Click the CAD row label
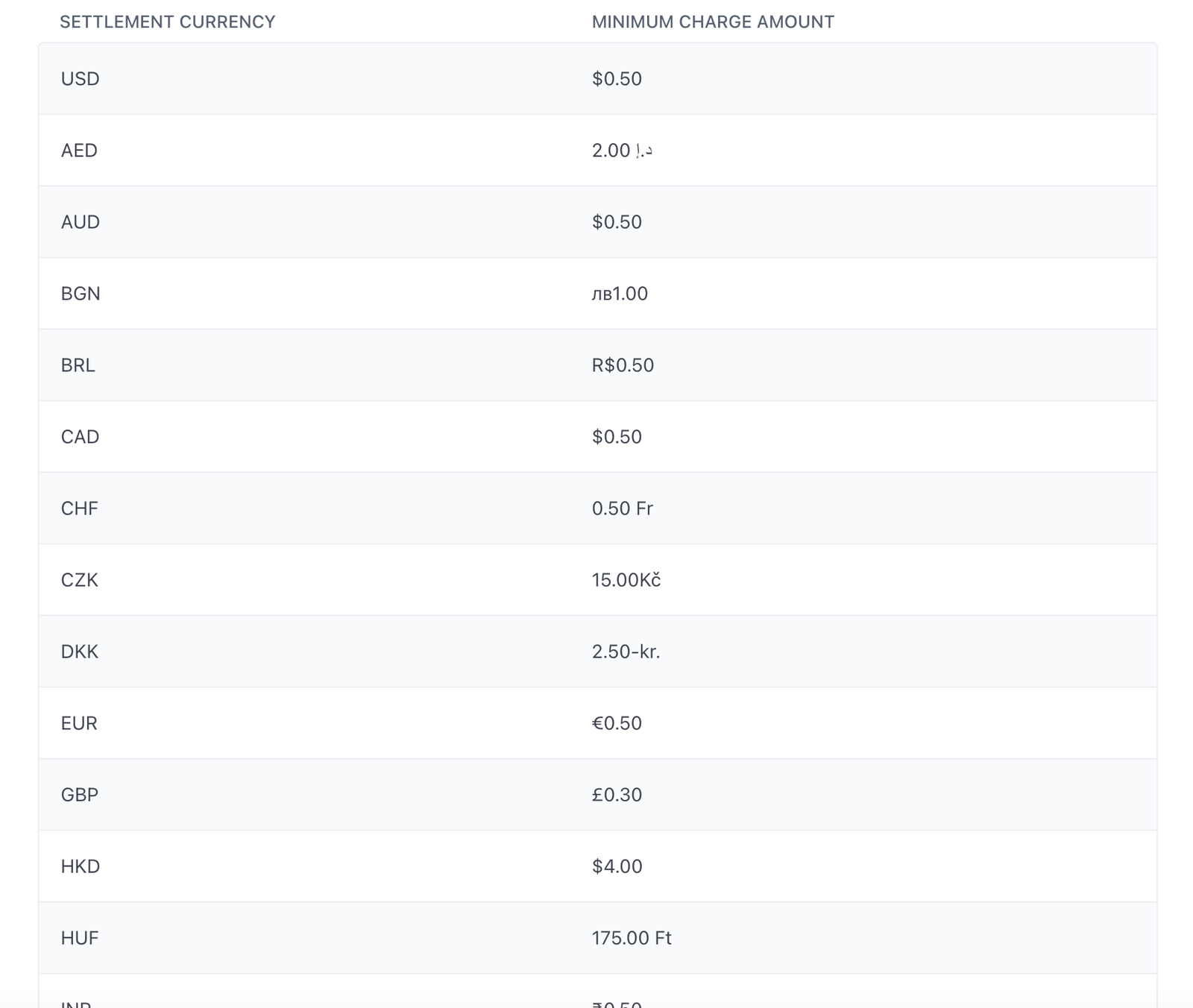Image resolution: width=1193 pixels, height=1008 pixels. point(80,437)
